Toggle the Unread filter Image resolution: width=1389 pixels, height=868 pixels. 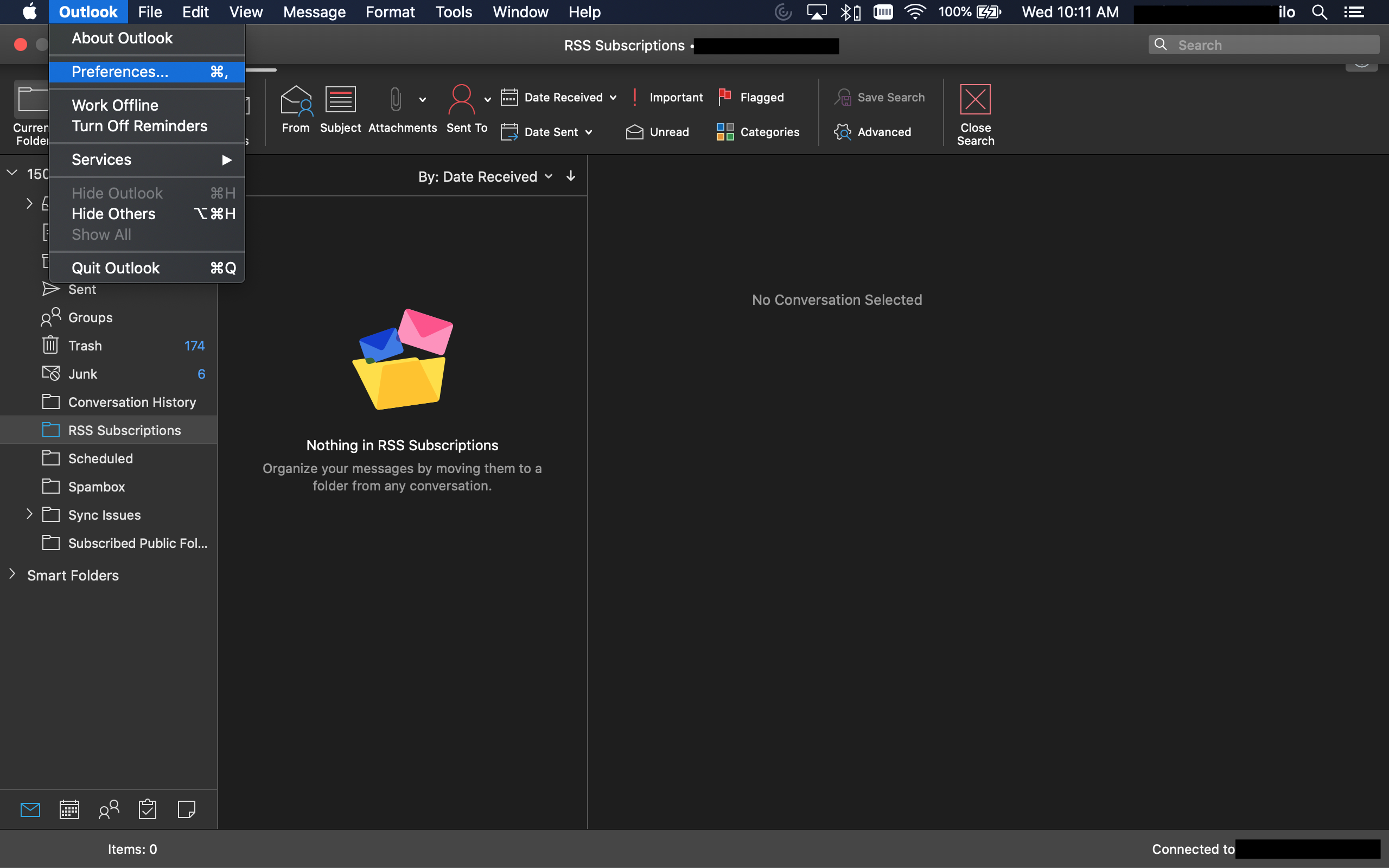[x=658, y=132]
